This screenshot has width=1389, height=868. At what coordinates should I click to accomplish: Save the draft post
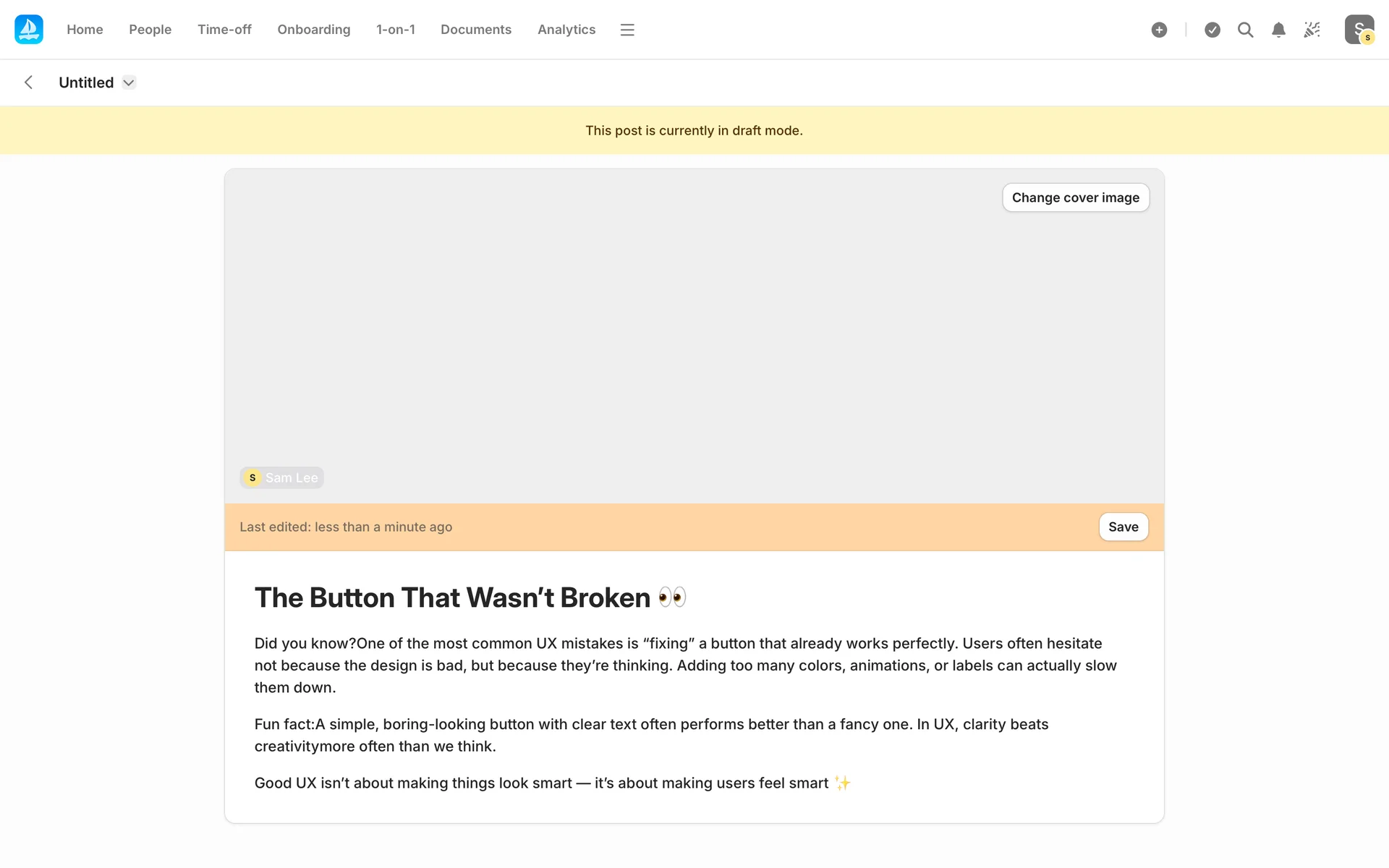point(1123,527)
